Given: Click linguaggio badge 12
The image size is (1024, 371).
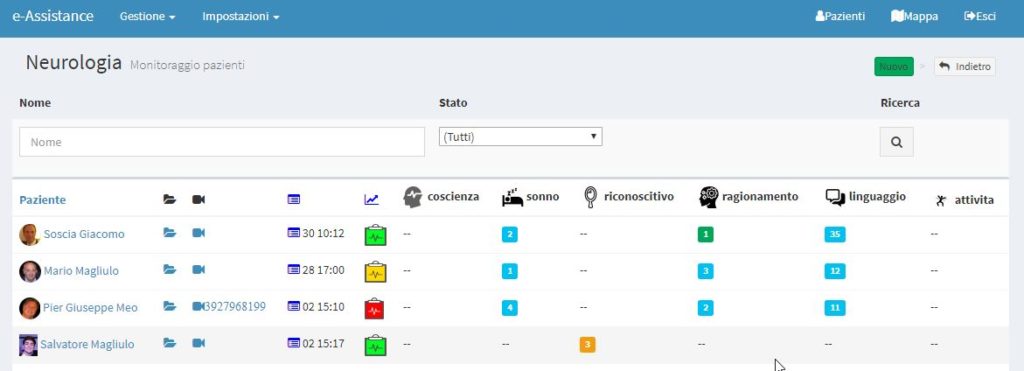Looking at the screenshot, I should click(x=835, y=271).
